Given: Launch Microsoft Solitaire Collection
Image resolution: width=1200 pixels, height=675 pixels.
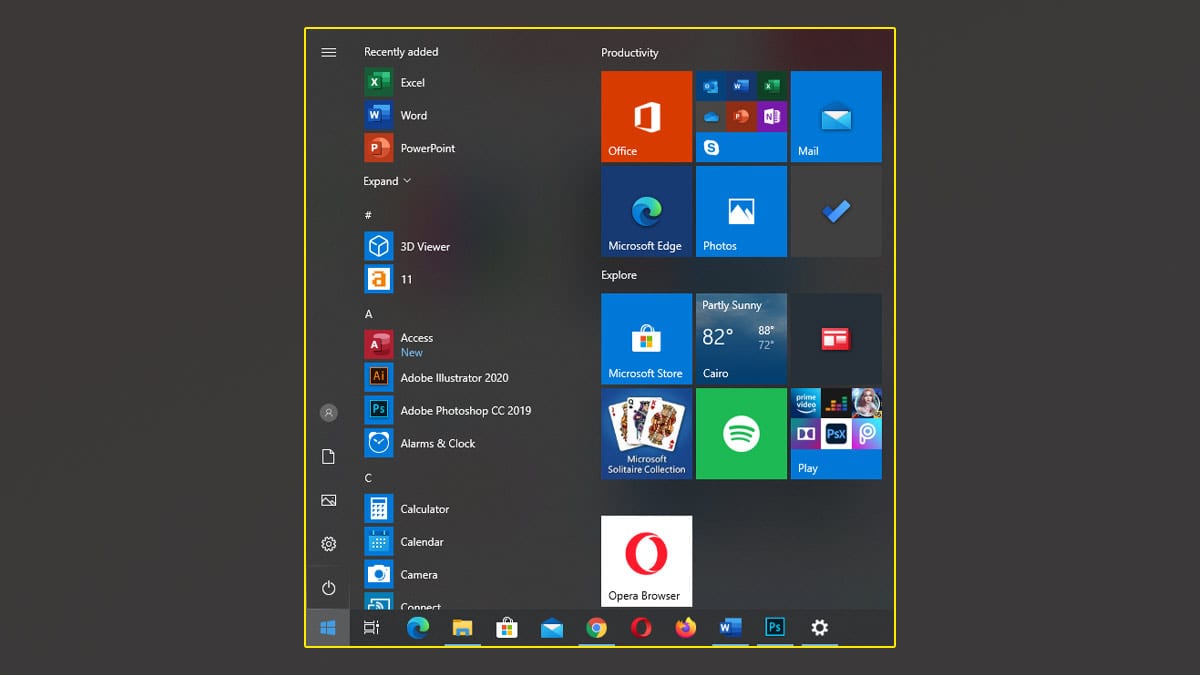Looking at the screenshot, I should tap(646, 433).
